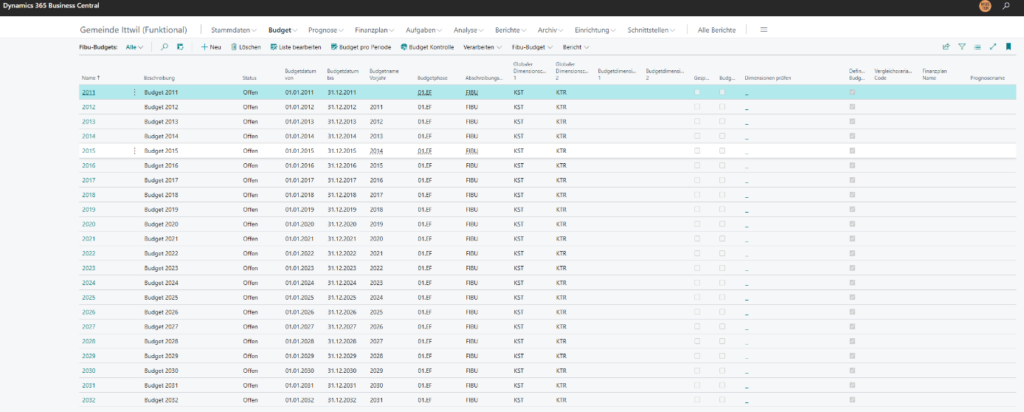
Task: Select the '01.01.2021' date cell
Action: 300,239
